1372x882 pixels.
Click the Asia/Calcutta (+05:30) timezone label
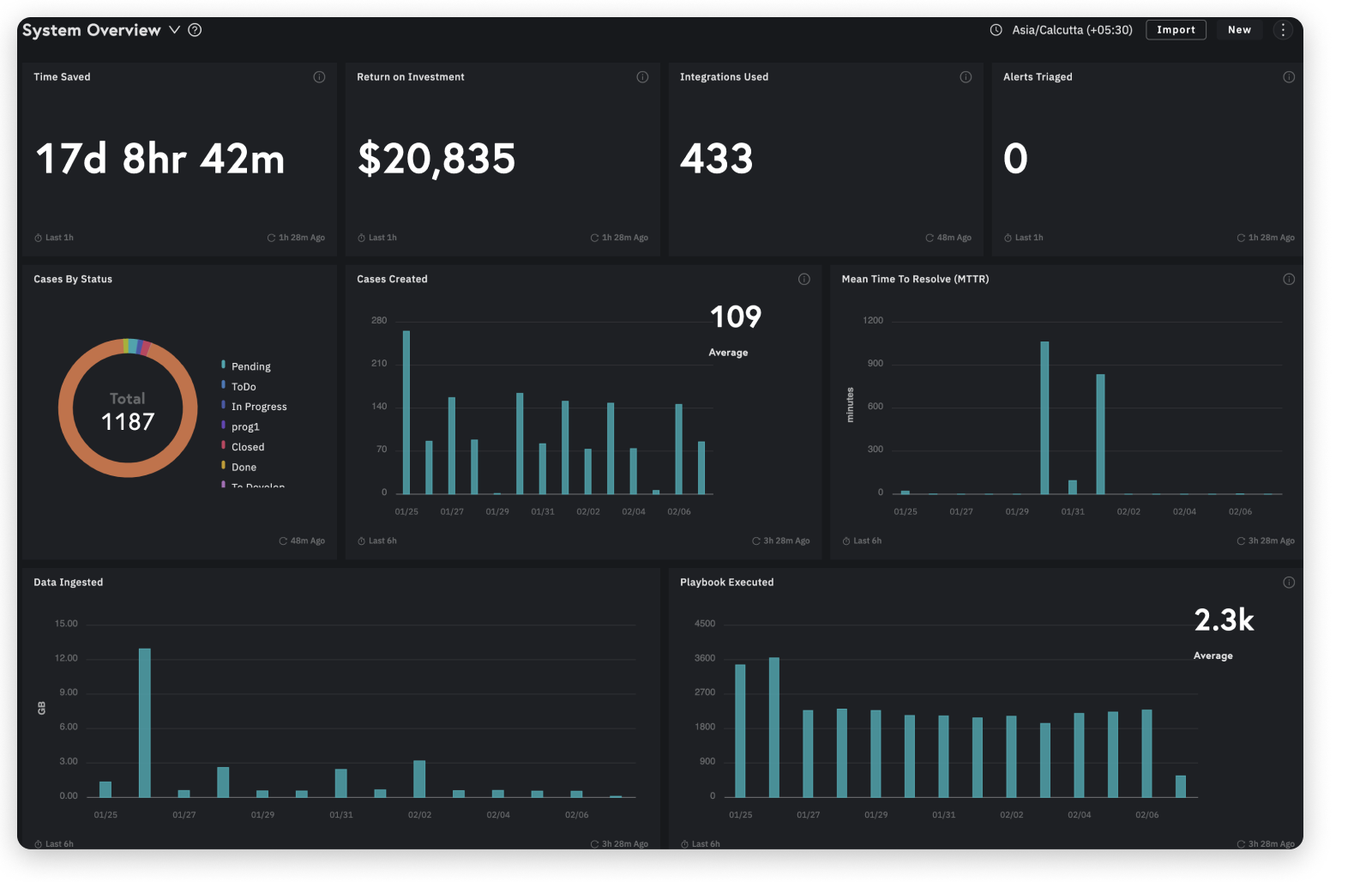(x=1072, y=30)
